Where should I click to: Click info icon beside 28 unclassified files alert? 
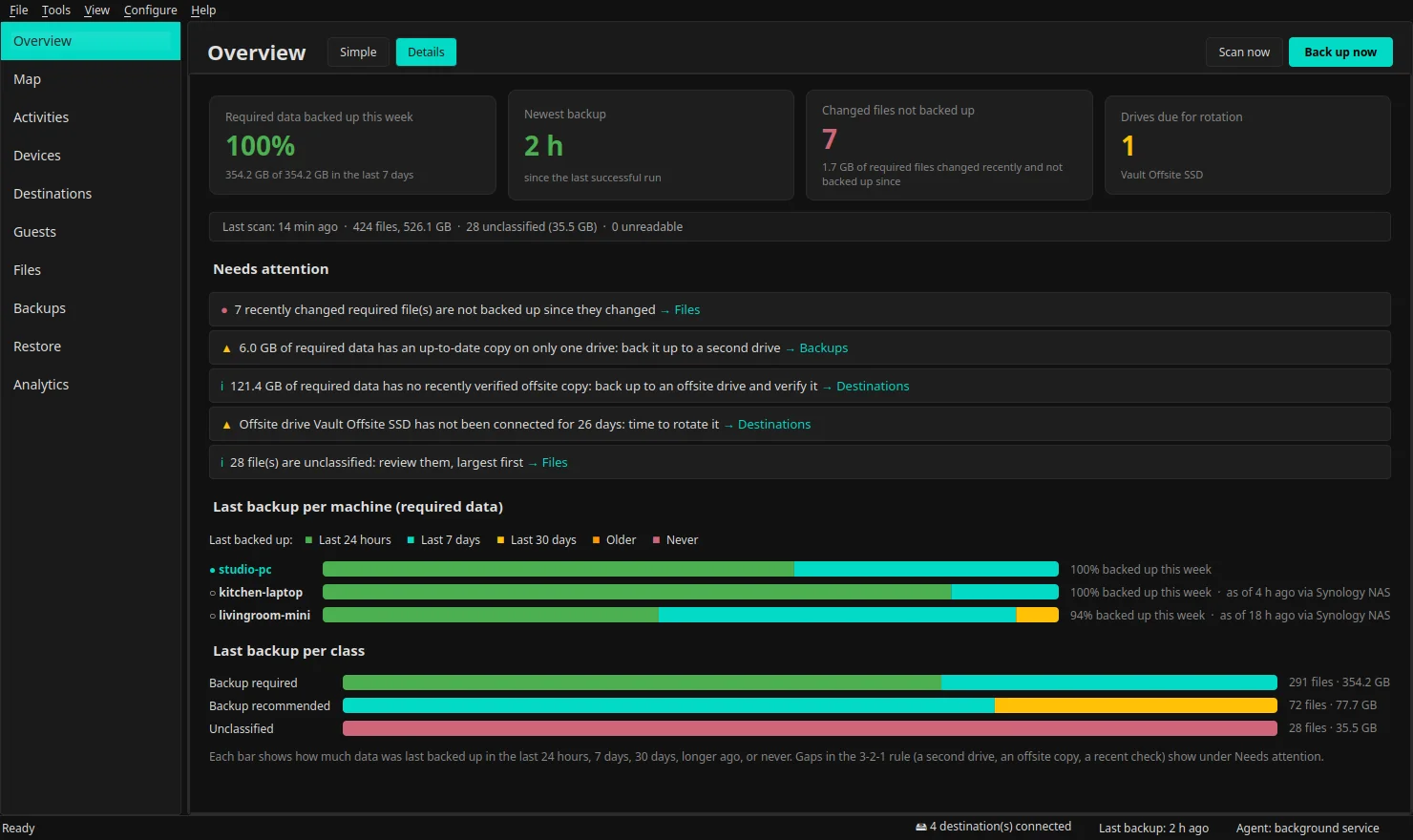pos(222,463)
